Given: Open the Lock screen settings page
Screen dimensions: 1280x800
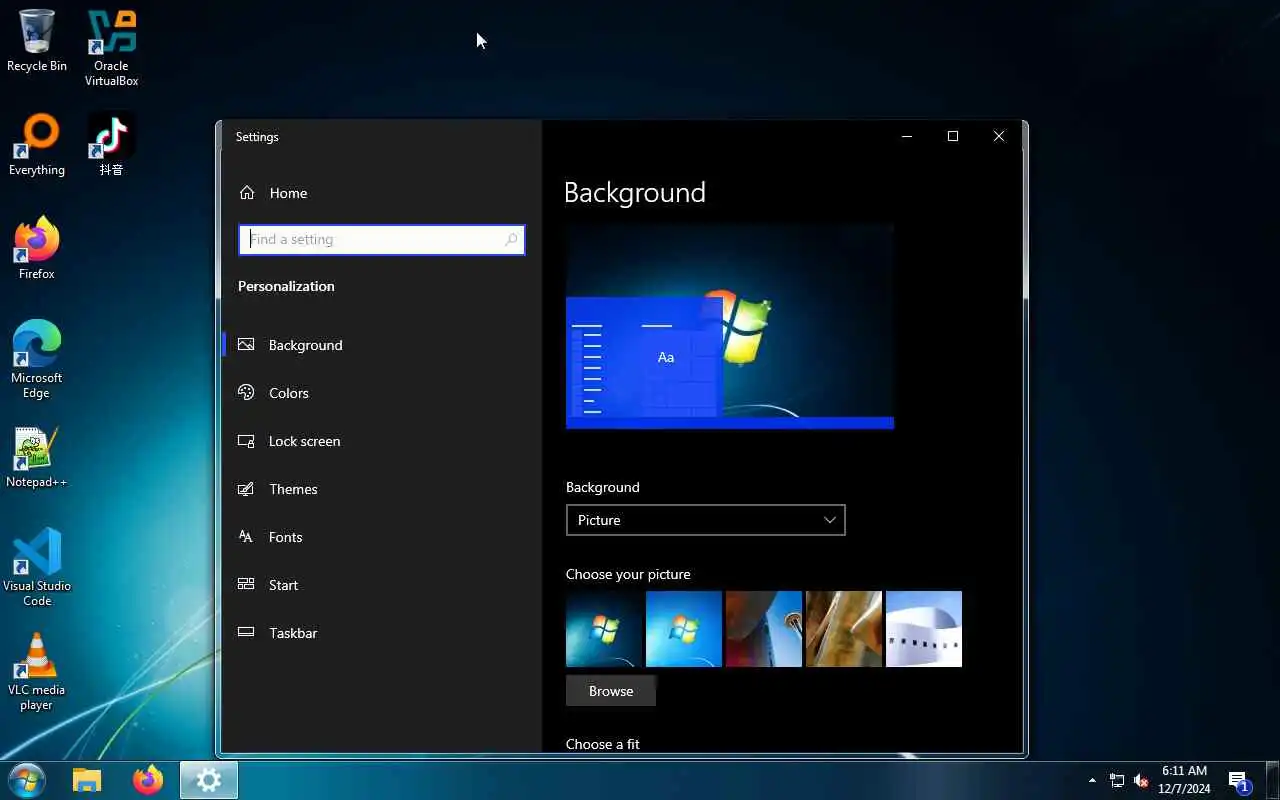Looking at the screenshot, I should click(x=382, y=441).
